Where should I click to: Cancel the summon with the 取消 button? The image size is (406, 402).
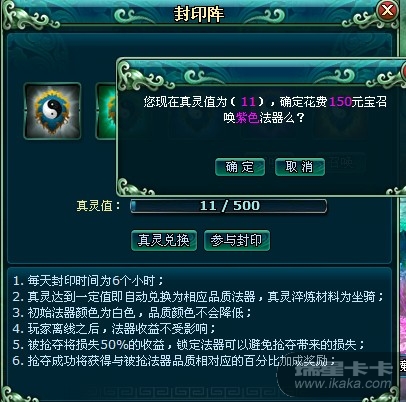[300, 167]
